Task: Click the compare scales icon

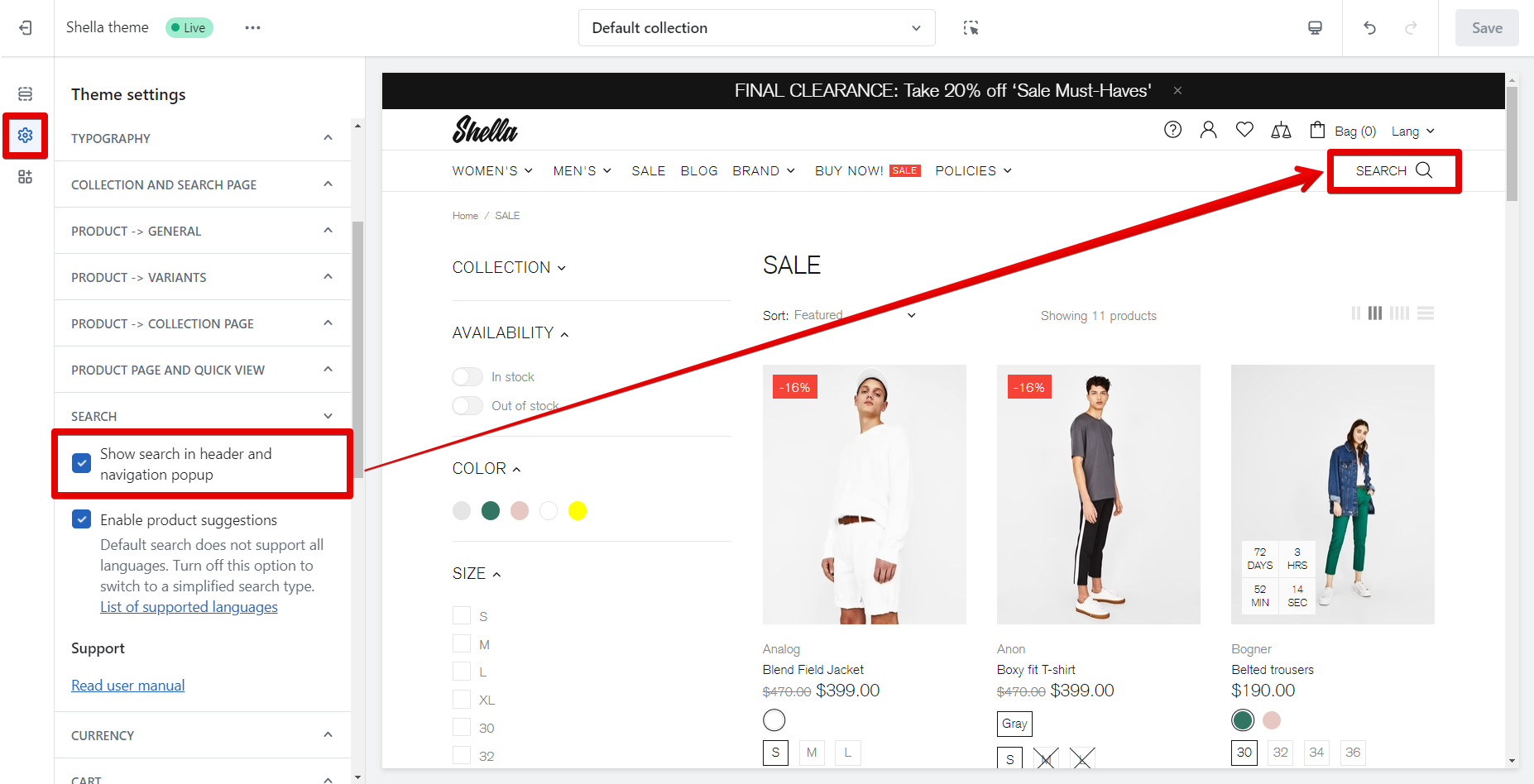Action: (x=1281, y=130)
